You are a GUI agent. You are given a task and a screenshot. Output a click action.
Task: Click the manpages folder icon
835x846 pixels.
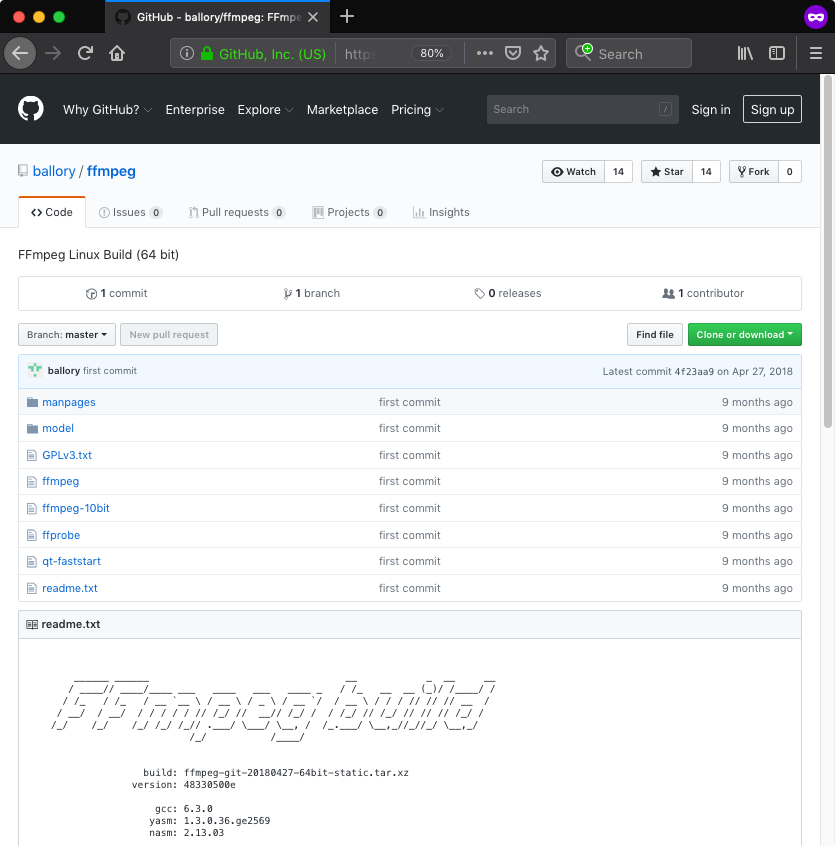pyautogui.click(x=32, y=402)
